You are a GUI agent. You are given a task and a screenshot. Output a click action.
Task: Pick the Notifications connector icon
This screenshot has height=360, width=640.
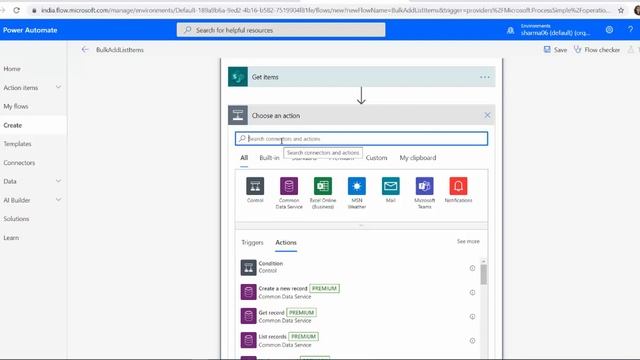click(458, 186)
